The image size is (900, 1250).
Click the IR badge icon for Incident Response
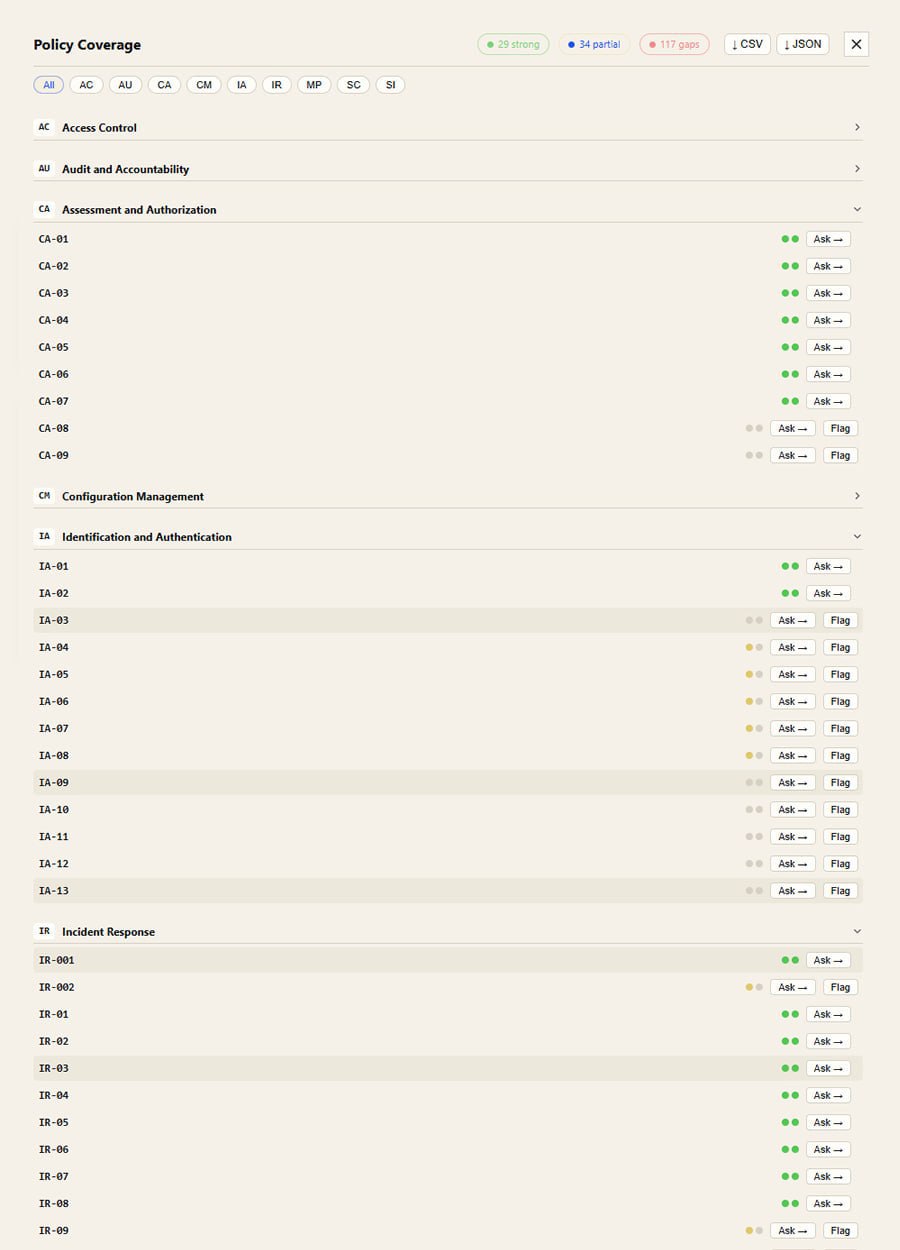click(x=44, y=931)
